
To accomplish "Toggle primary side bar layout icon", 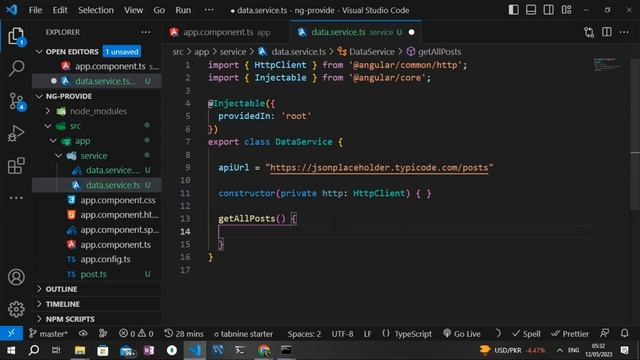I will [513, 10].
